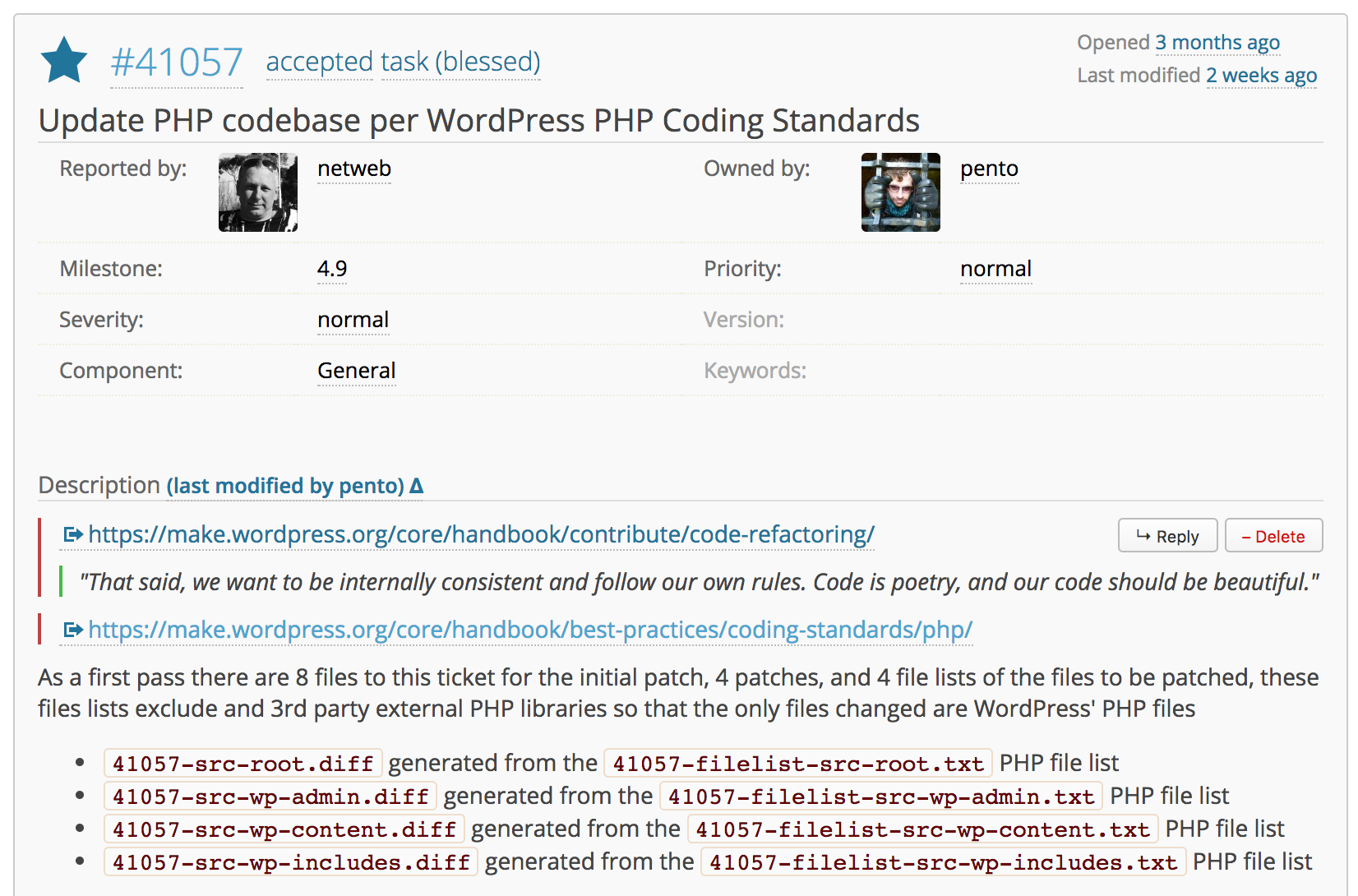Select the '41057-src-wp-content.diff' filename
1358x896 pixels.
click(x=284, y=829)
